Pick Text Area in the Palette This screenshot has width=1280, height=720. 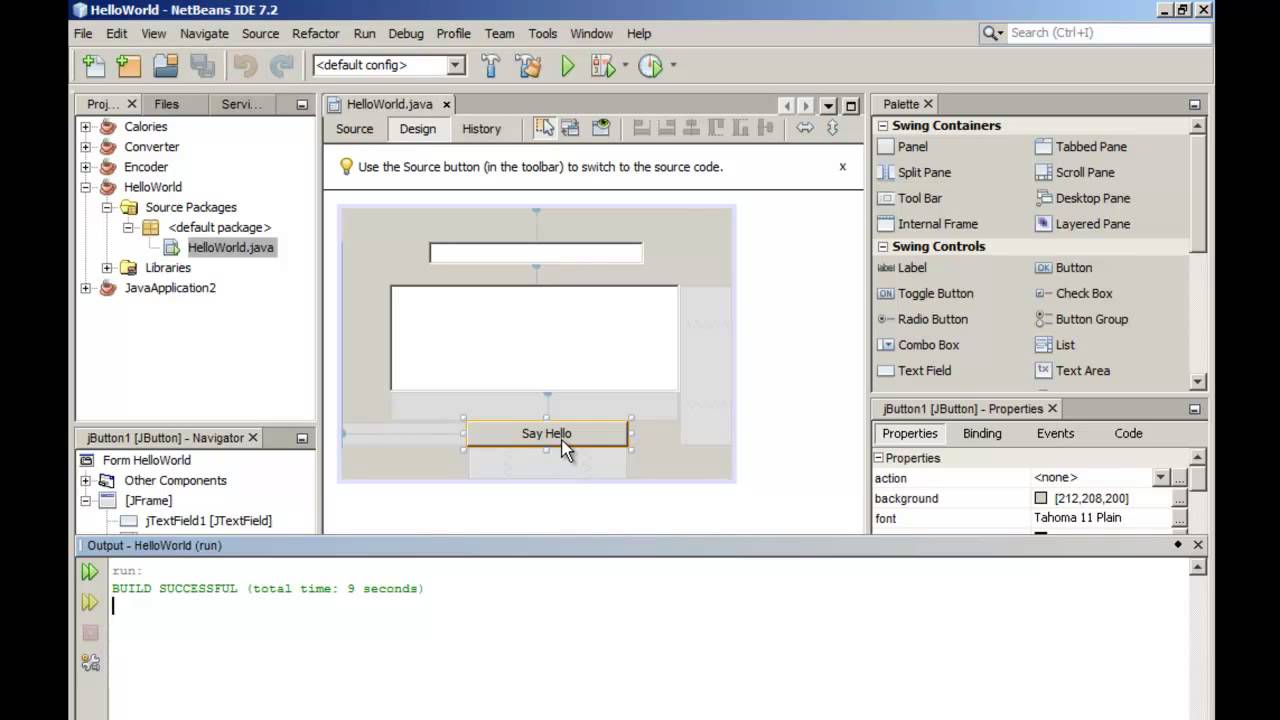(x=1072, y=371)
